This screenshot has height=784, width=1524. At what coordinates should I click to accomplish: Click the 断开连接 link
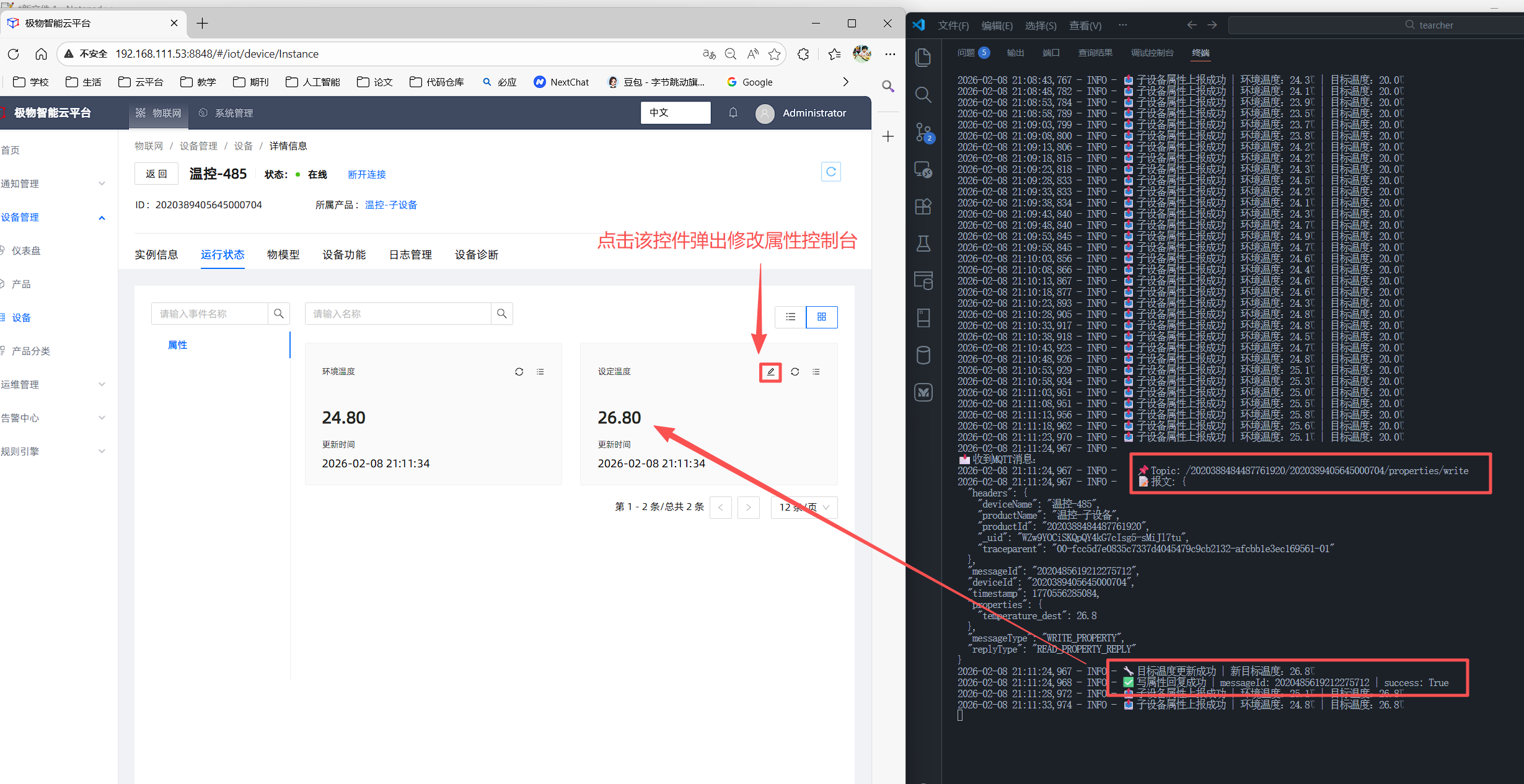coord(367,174)
